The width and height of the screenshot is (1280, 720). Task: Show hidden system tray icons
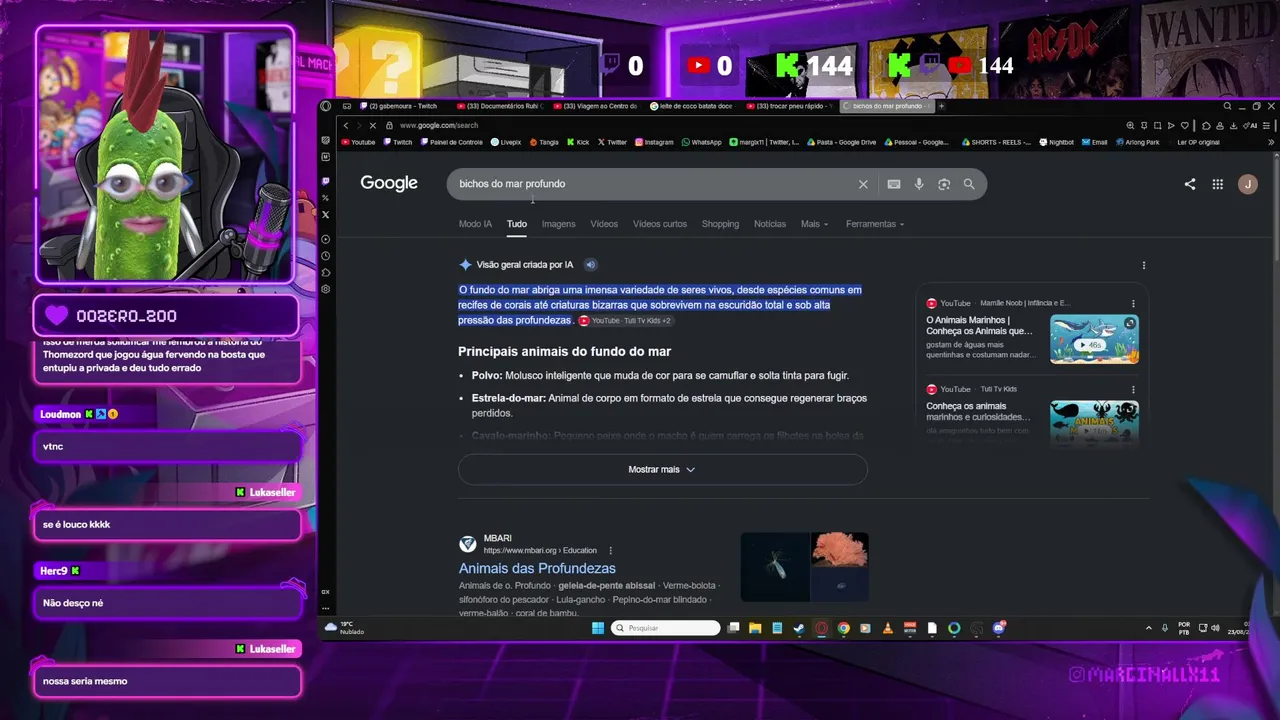[x=1149, y=628]
